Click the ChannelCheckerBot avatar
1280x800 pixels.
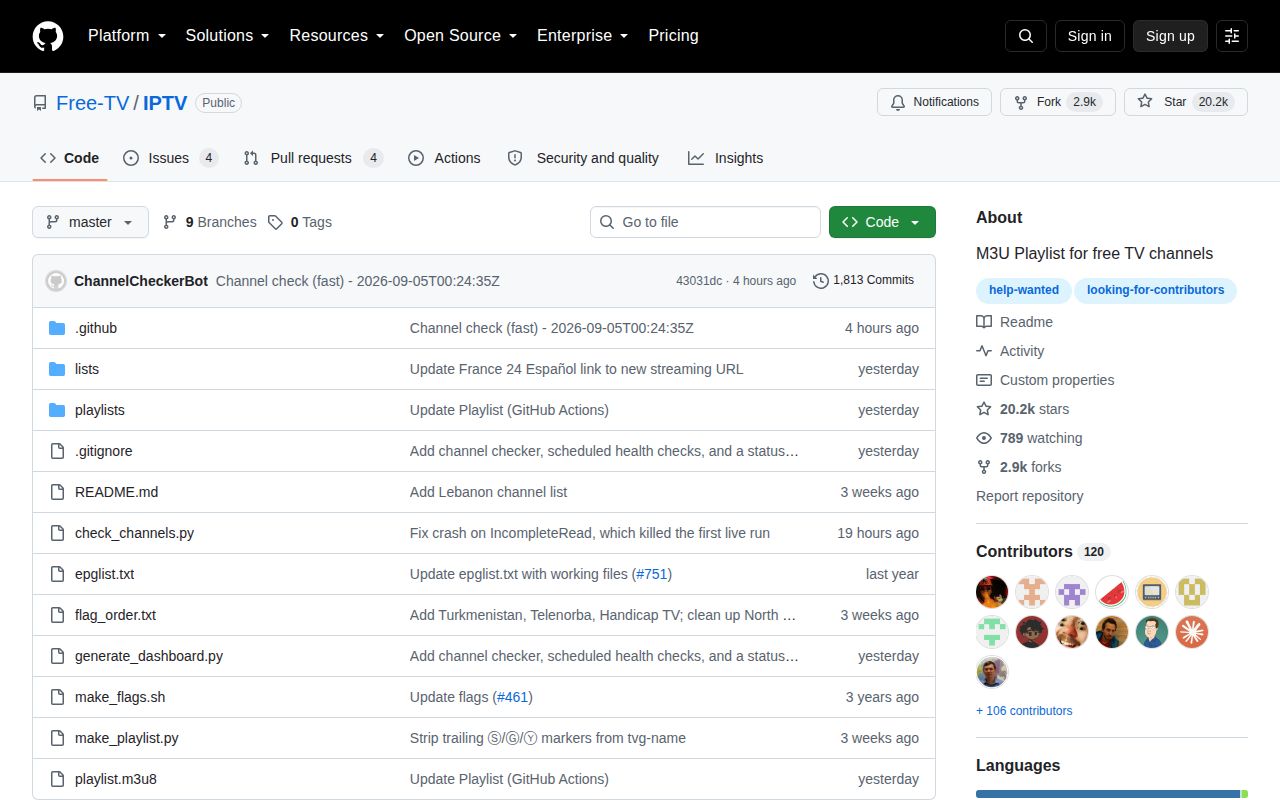(x=56, y=281)
